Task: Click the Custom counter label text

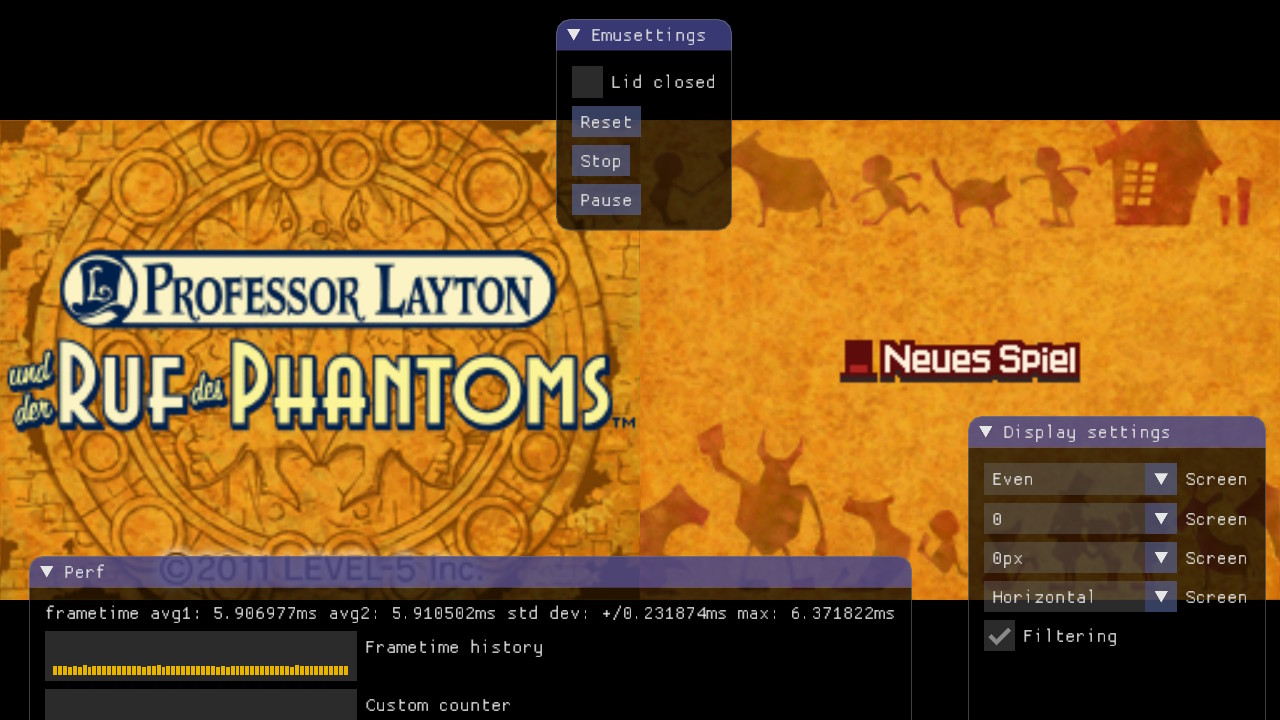Action: coord(438,705)
